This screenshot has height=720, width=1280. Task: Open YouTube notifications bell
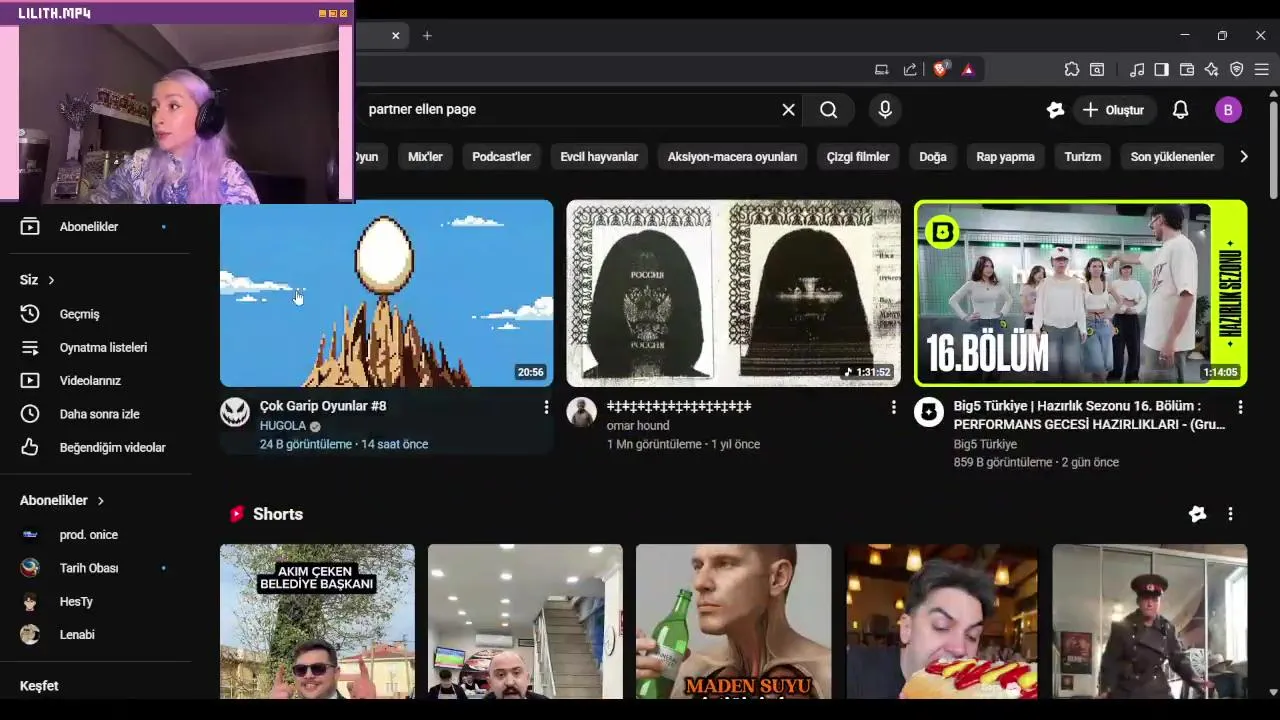(x=1180, y=110)
